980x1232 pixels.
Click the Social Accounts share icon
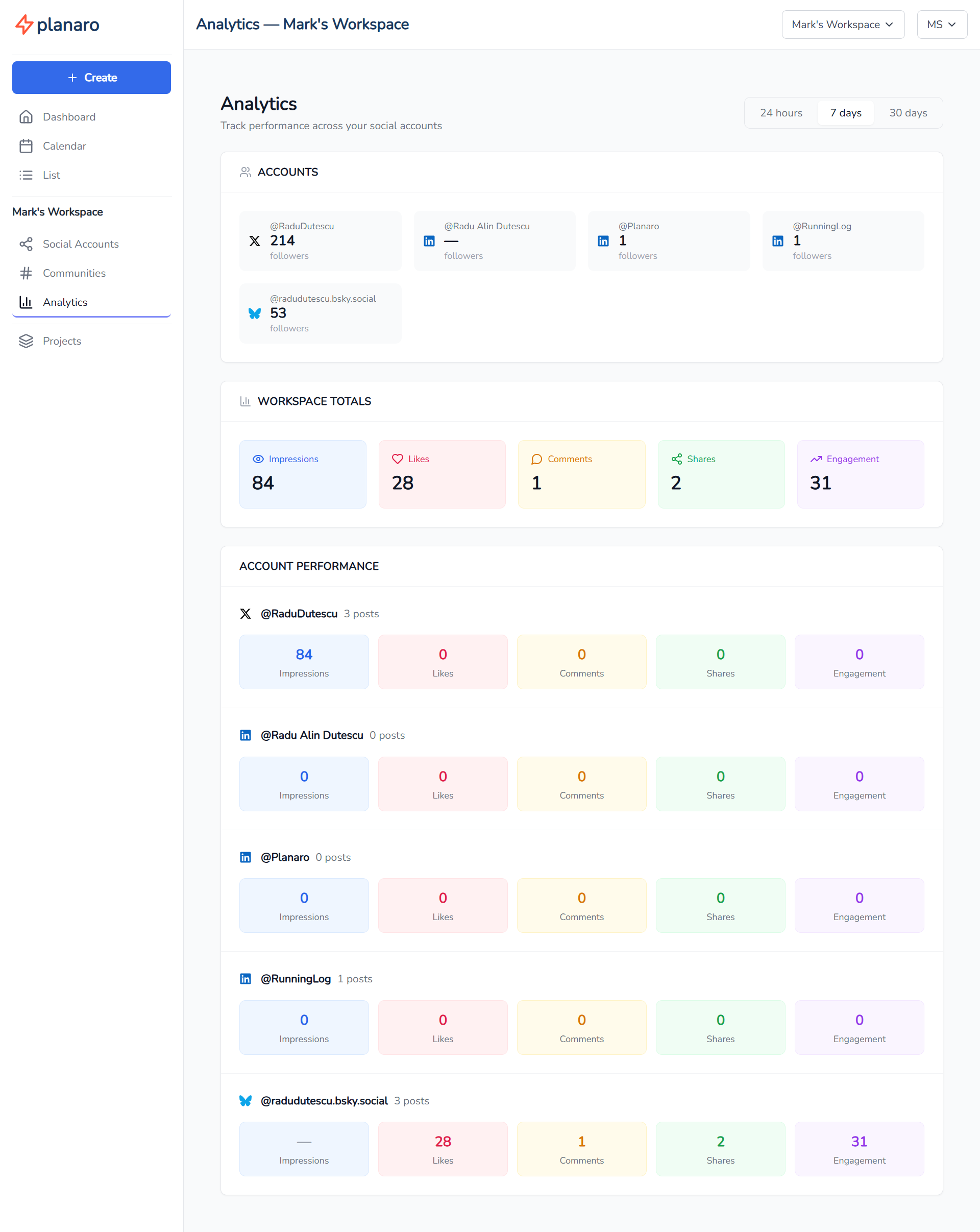click(x=26, y=244)
